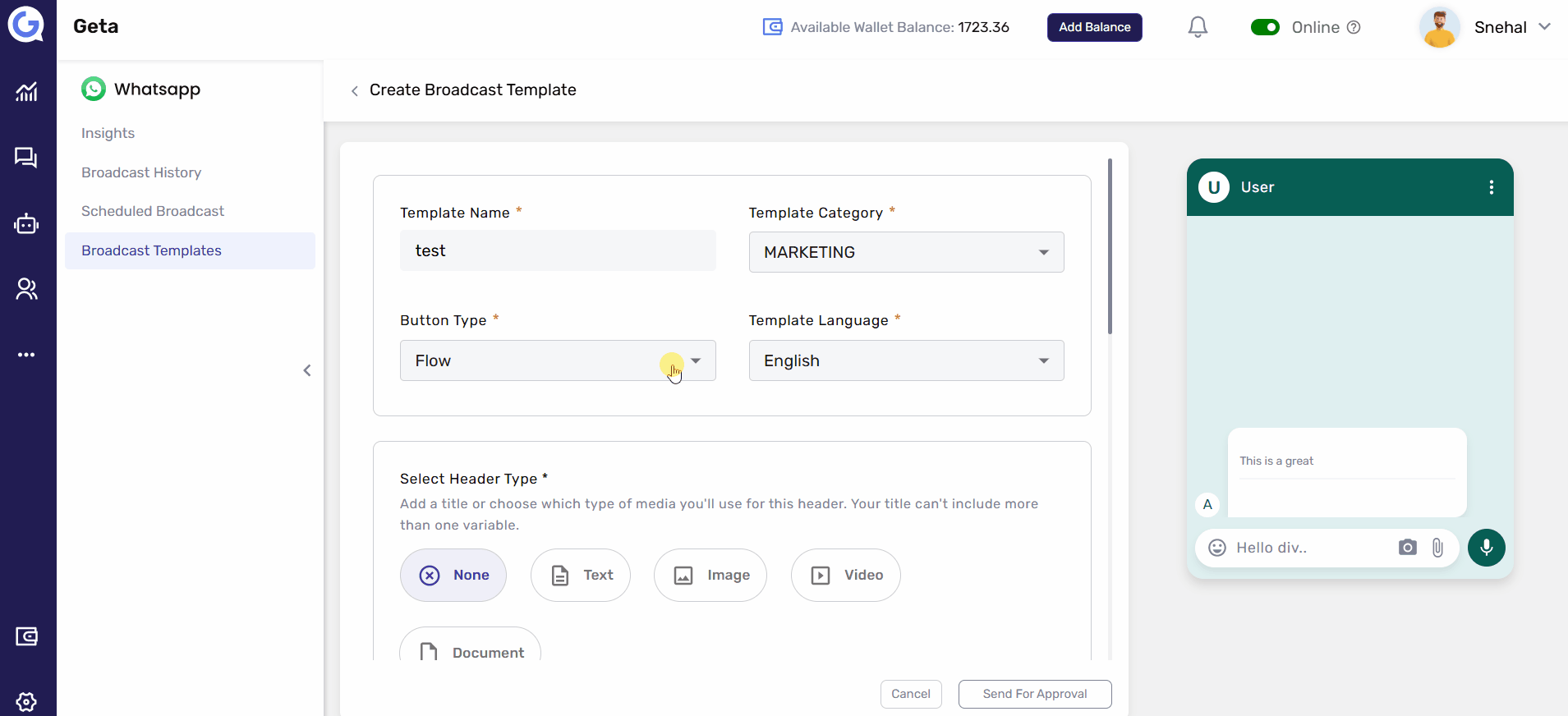Expand the Template Language dropdown
The width and height of the screenshot is (1568, 716).
point(906,360)
